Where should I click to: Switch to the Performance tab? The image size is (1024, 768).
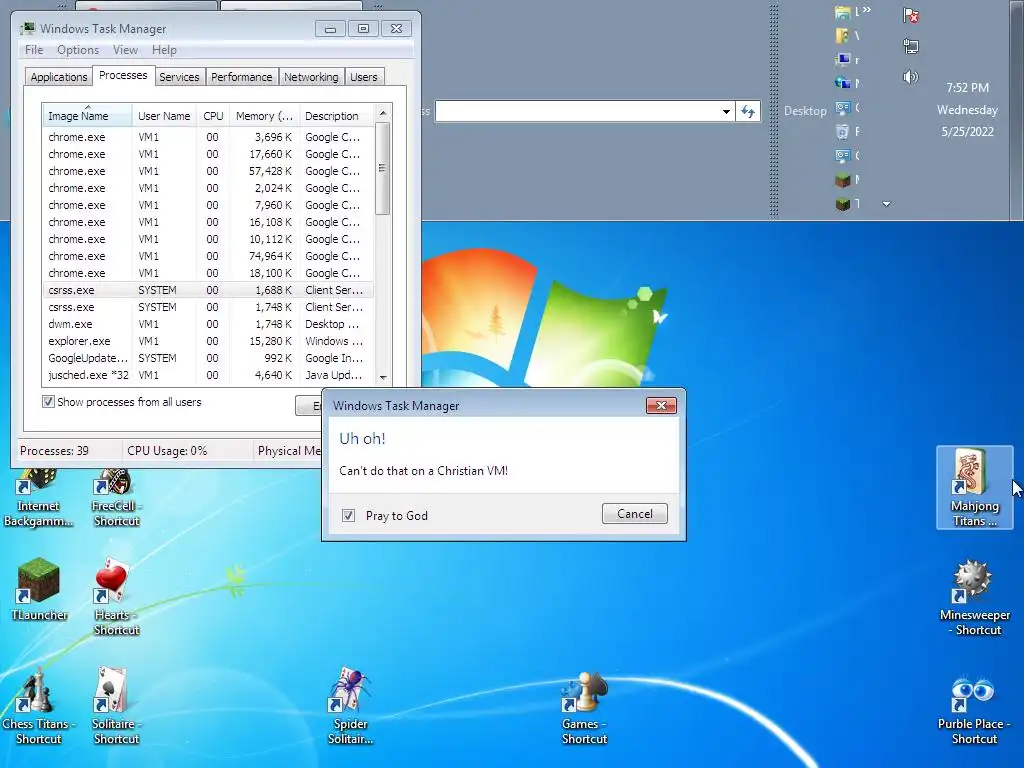(x=242, y=77)
